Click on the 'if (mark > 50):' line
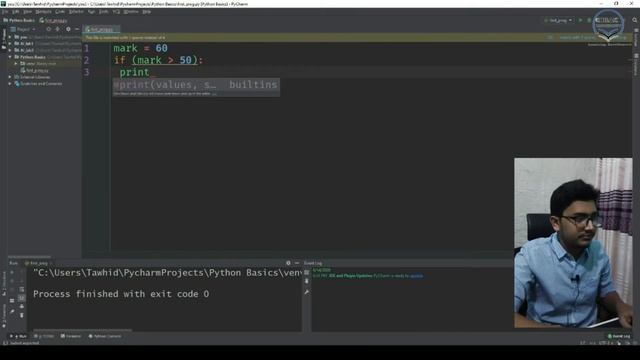Viewport: 640px width, 360px height. click(x=158, y=60)
